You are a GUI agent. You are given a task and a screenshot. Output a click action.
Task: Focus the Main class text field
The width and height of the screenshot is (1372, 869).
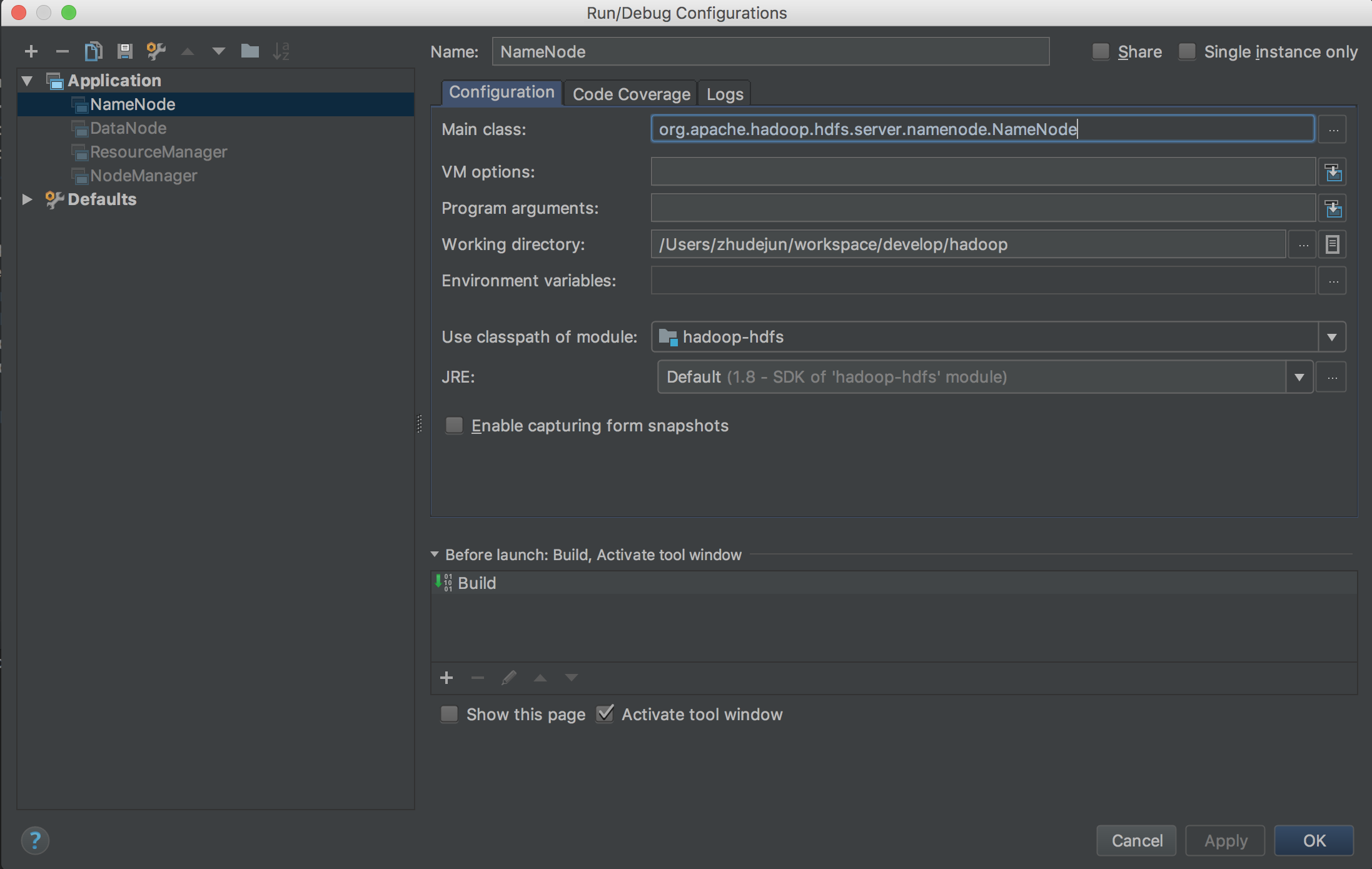click(982, 129)
